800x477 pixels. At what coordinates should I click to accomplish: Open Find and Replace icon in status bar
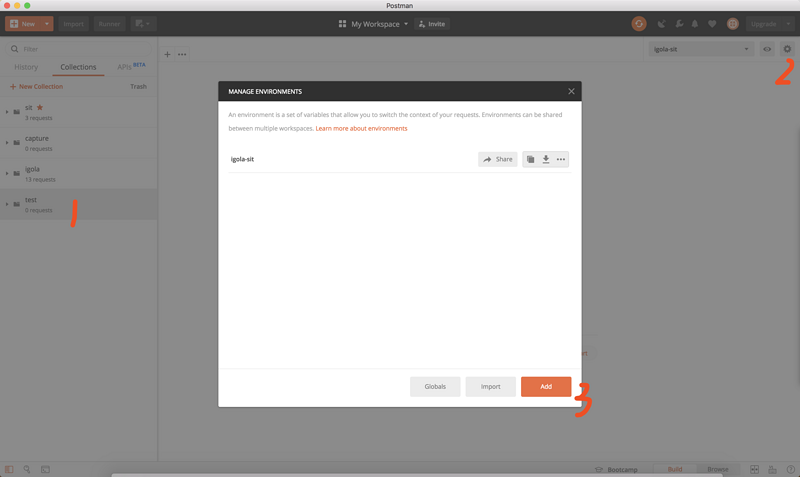[27, 469]
